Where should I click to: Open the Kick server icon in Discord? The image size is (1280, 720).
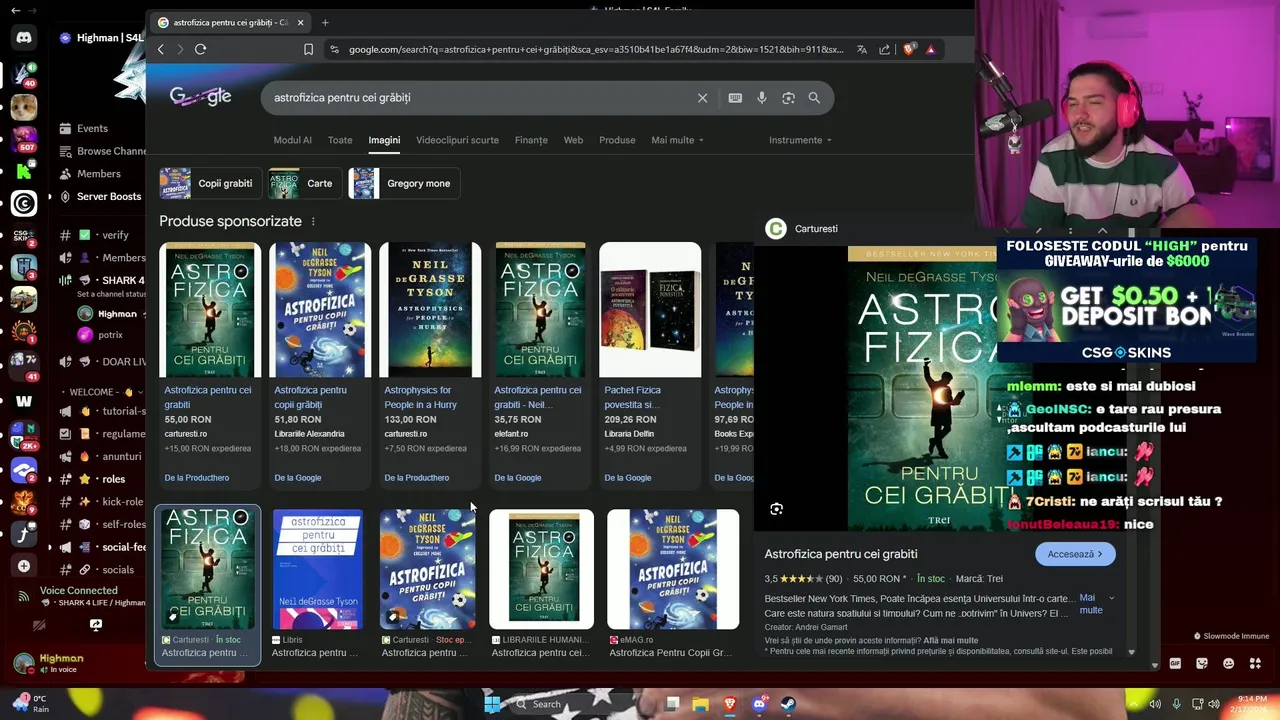tap(24, 170)
